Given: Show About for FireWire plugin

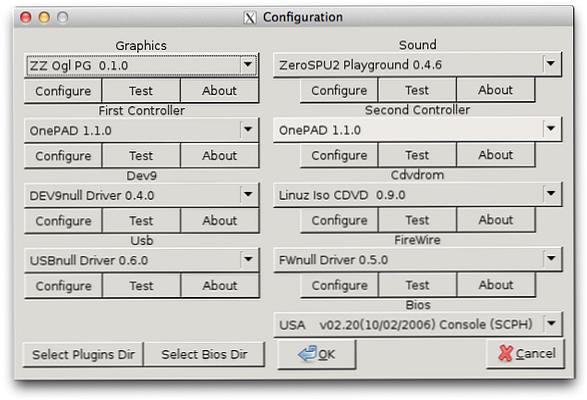Looking at the screenshot, I should pos(496,285).
